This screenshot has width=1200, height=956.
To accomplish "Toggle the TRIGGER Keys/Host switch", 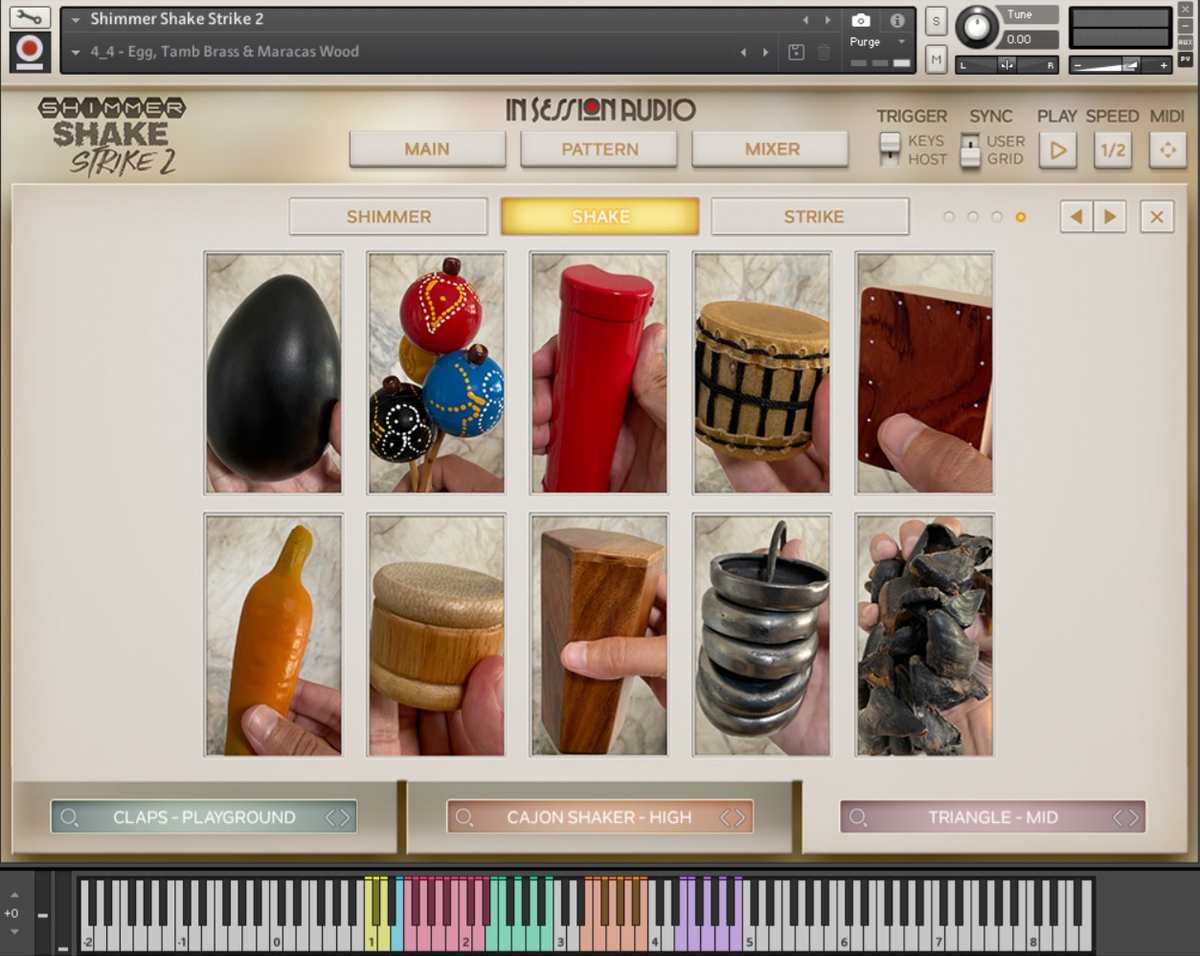I will click(x=889, y=150).
